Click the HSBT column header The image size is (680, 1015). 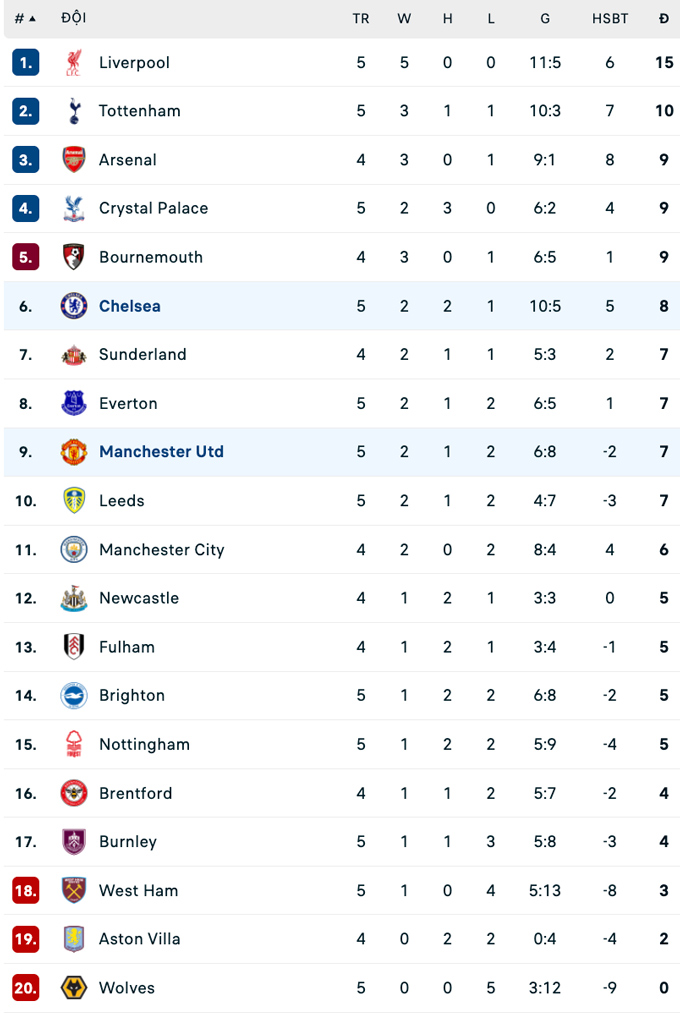(x=610, y=18)
